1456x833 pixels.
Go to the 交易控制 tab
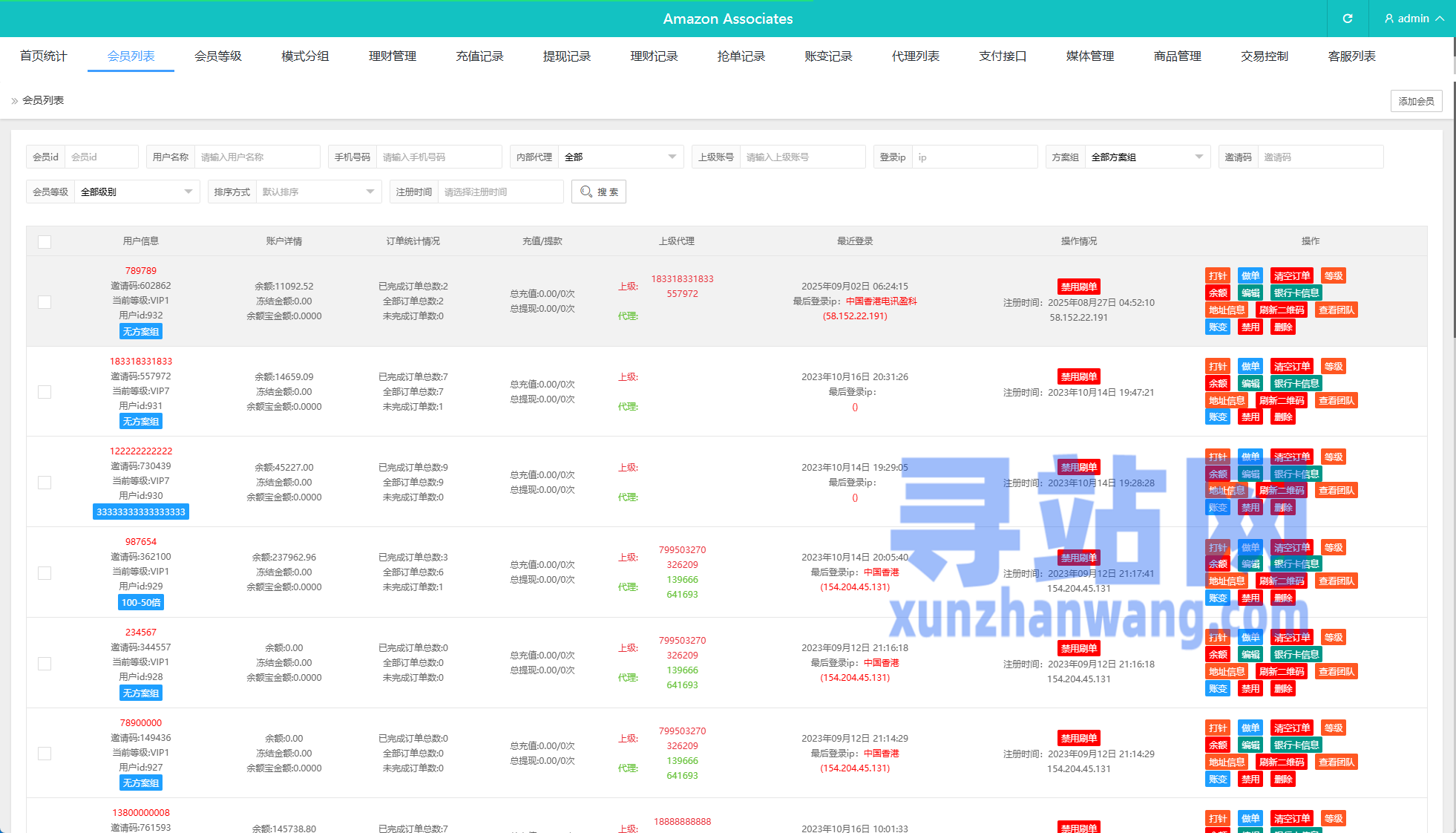pos(1265,56)
